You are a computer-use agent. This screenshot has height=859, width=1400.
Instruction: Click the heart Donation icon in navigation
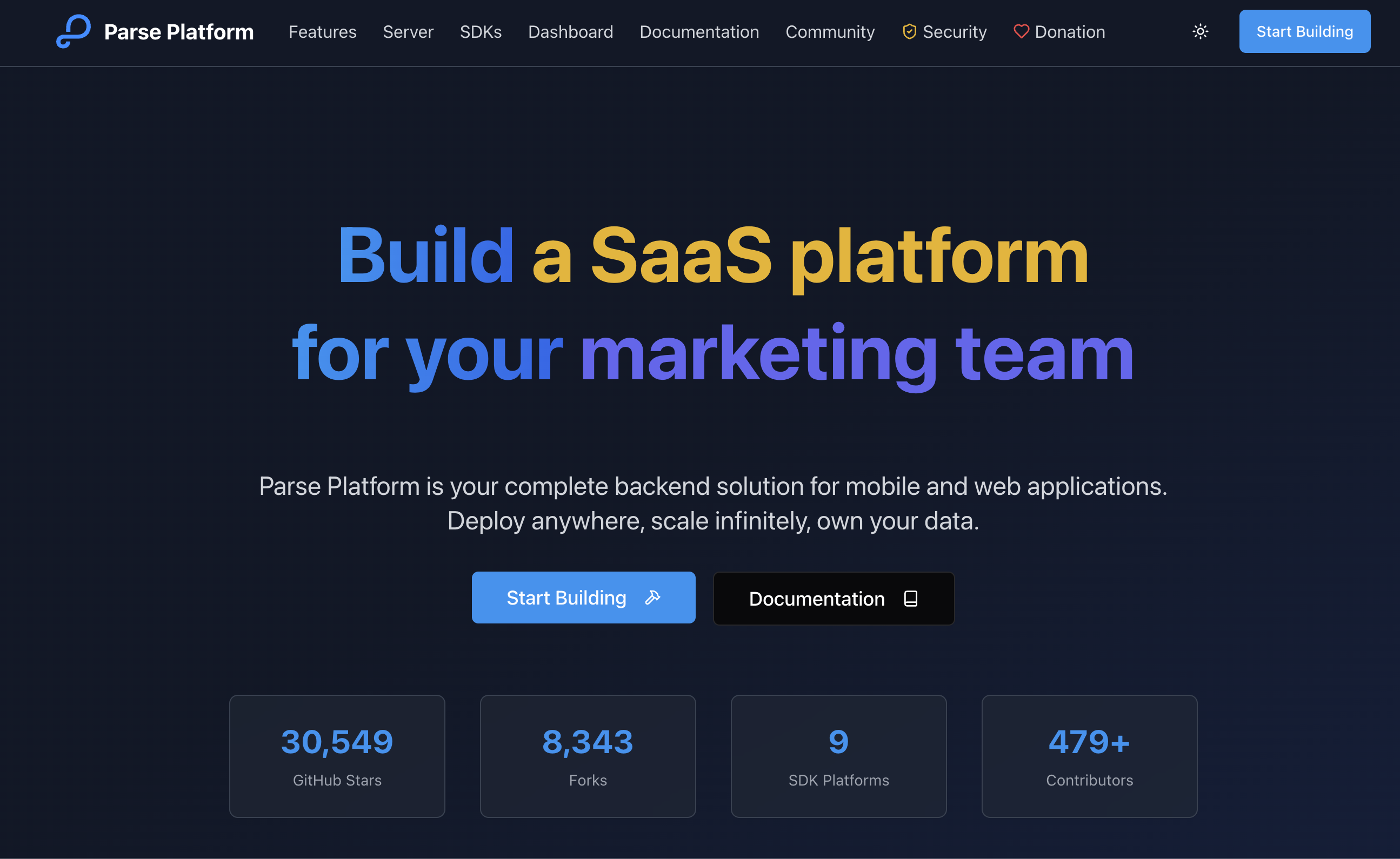tap(1021, 31)
